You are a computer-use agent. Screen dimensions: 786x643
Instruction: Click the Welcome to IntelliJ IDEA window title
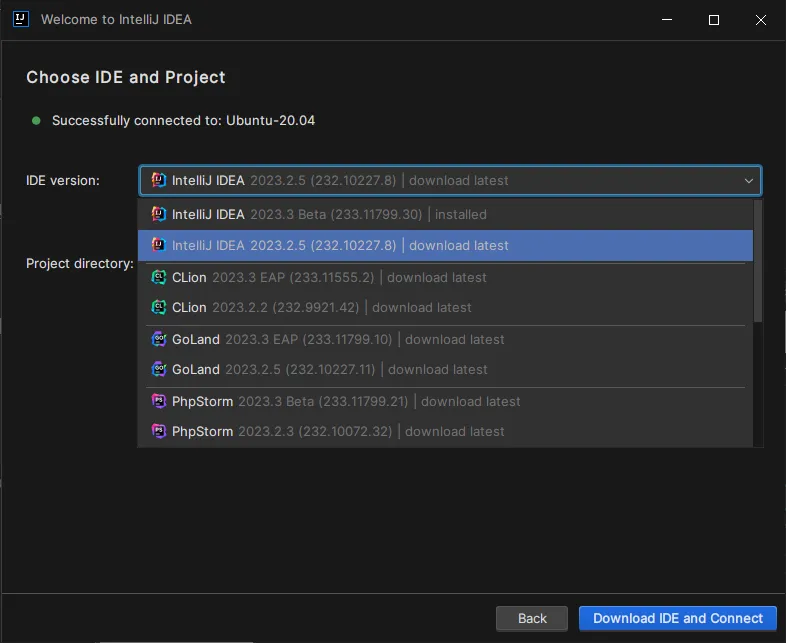tap(116, 20)
